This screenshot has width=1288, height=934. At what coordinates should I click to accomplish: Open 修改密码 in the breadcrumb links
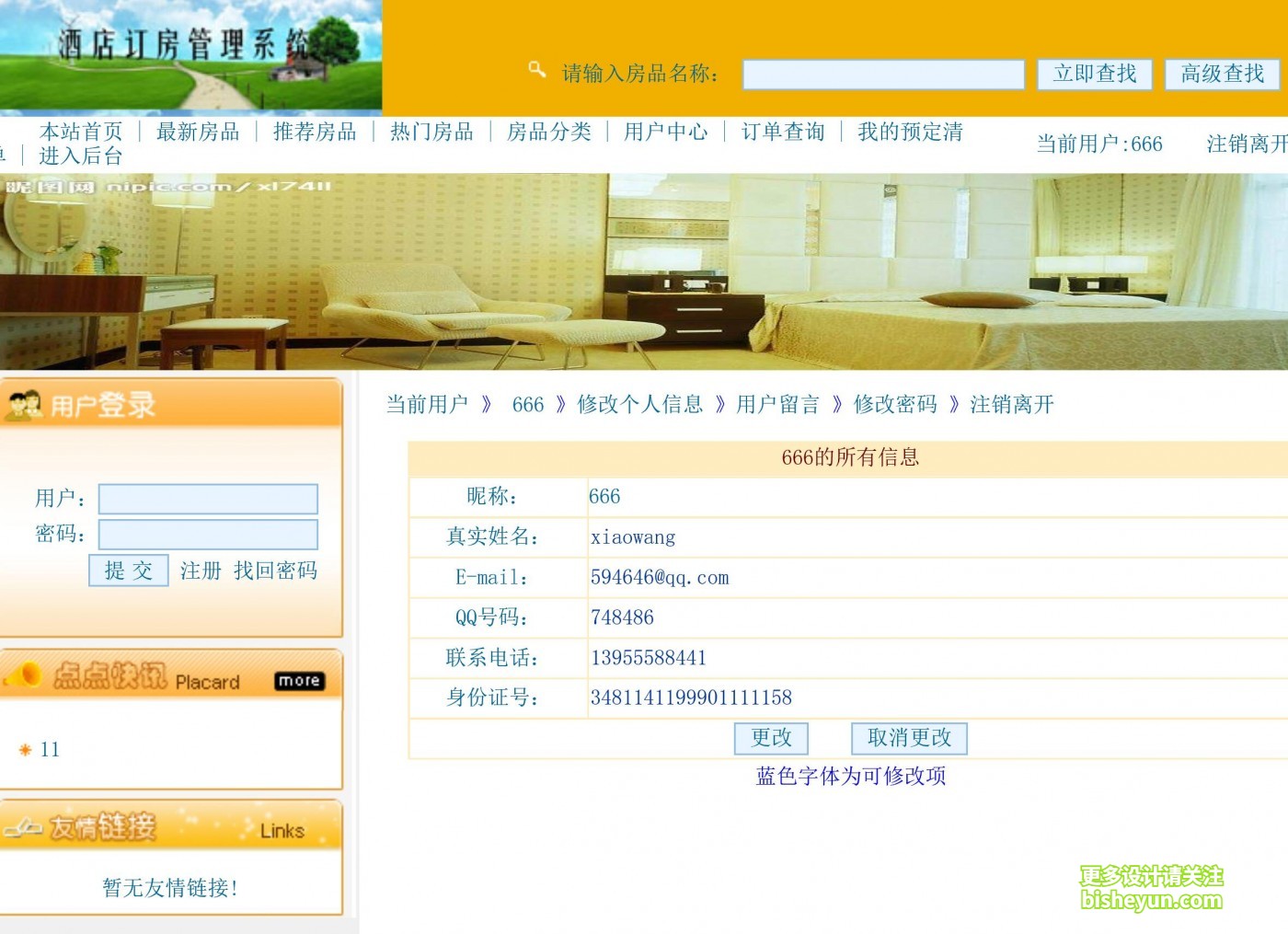pyautogui.click(x=895, y=405)
